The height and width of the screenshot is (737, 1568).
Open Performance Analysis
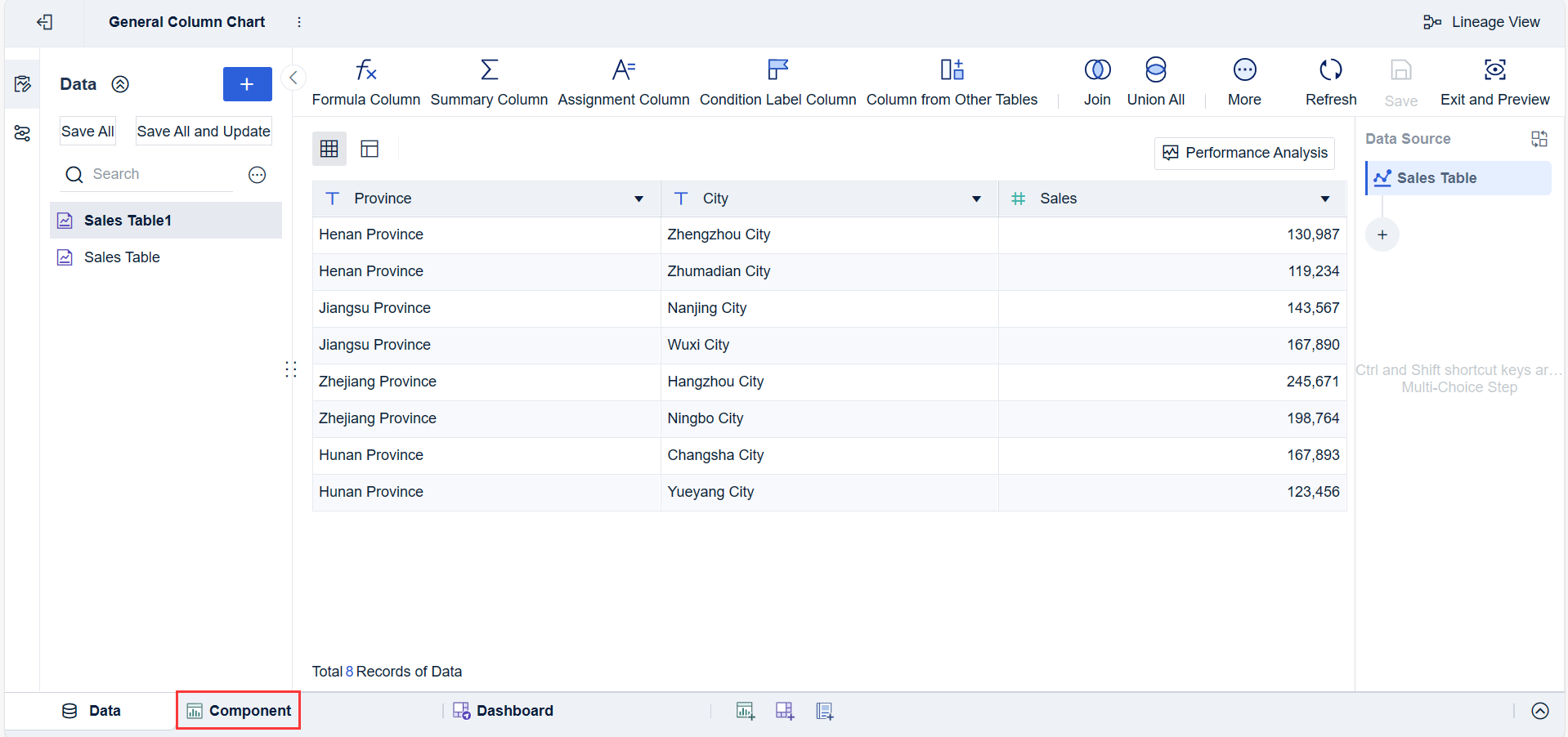(1244, 153)
